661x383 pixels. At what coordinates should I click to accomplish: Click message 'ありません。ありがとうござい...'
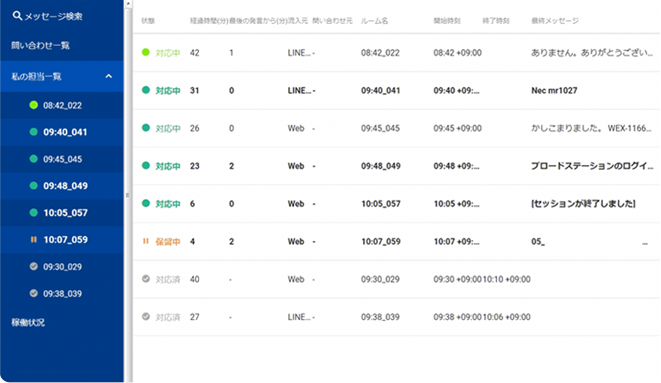(x=592, y=53)
